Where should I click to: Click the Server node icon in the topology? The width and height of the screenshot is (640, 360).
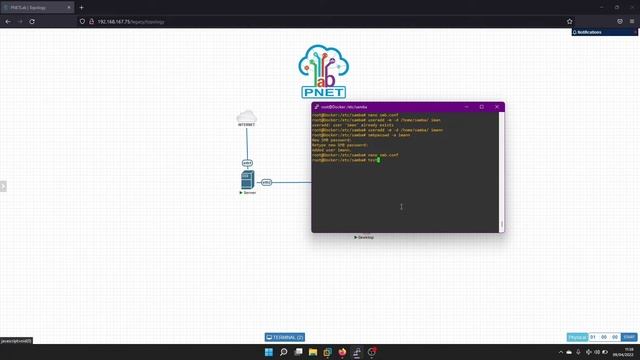coord(247,180)
